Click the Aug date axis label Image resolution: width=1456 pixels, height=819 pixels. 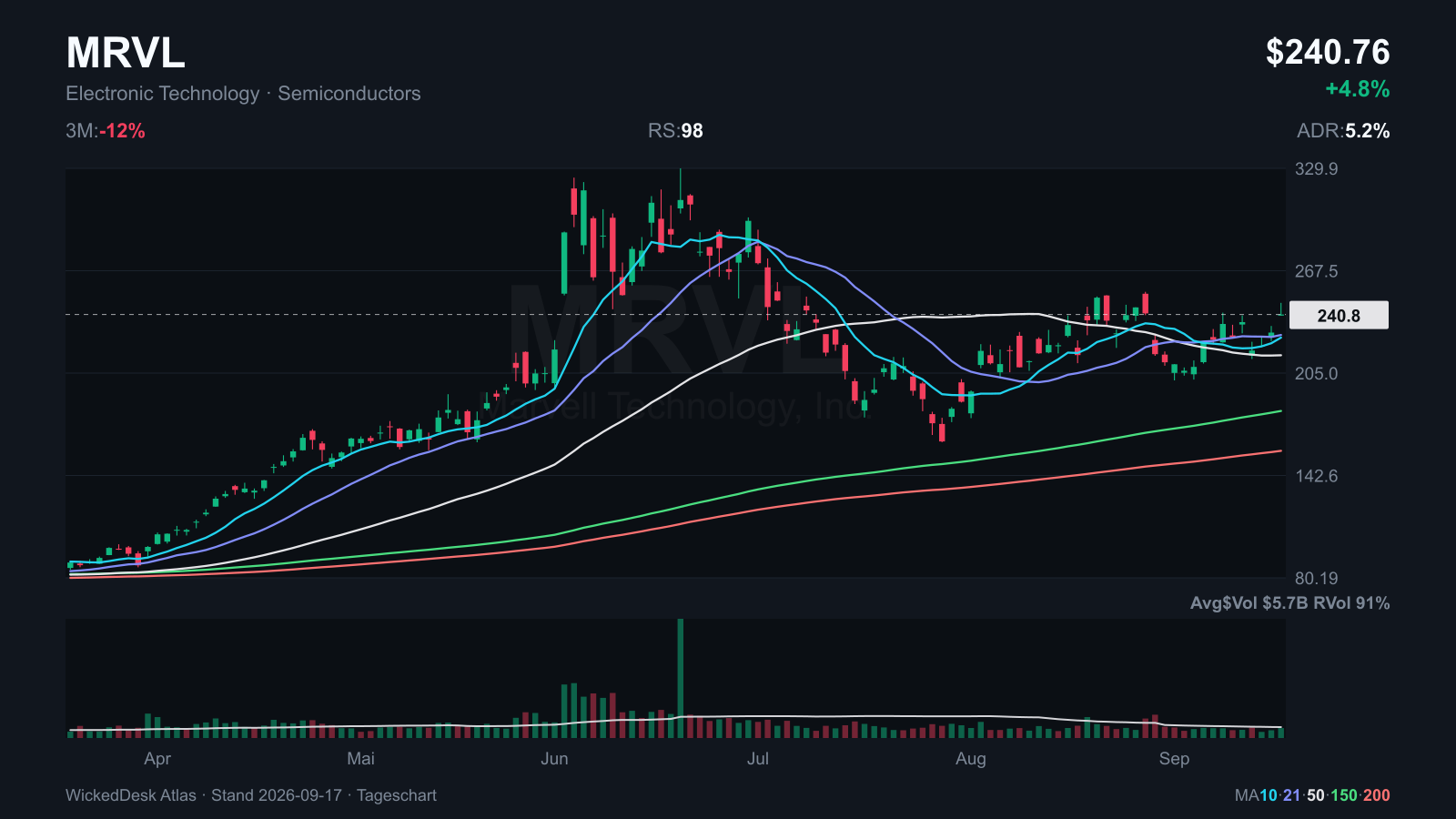click(971, 759)
